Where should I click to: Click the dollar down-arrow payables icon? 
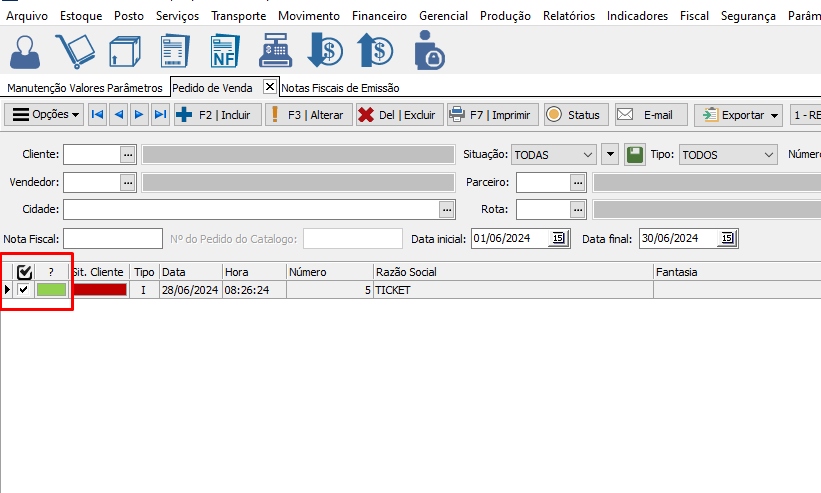[325, 50]
